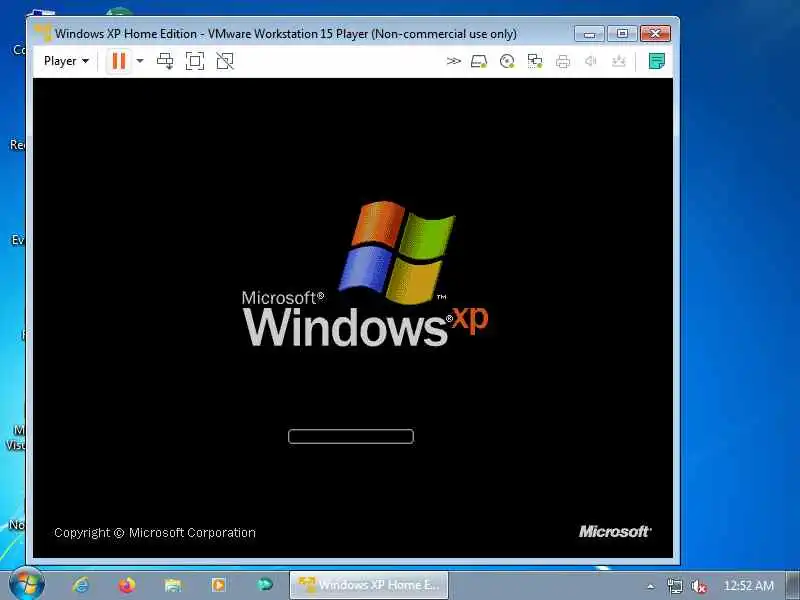Expand the power options arrow beside the pause button
The height and width of the screenshot is (600, 800).
(x=140, y=61)
